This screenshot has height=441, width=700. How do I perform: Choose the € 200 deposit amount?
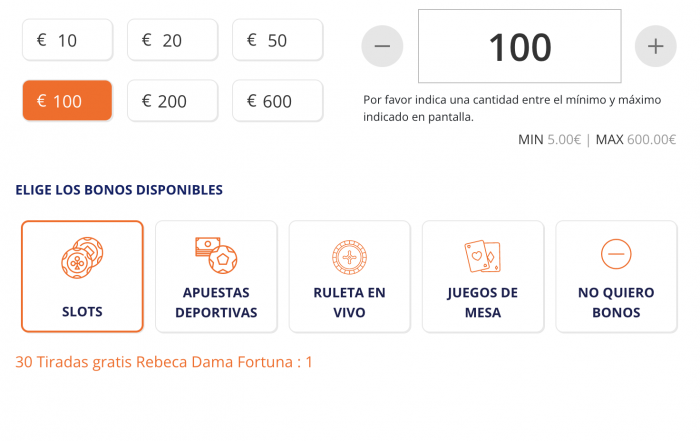[x=172, y=100]
